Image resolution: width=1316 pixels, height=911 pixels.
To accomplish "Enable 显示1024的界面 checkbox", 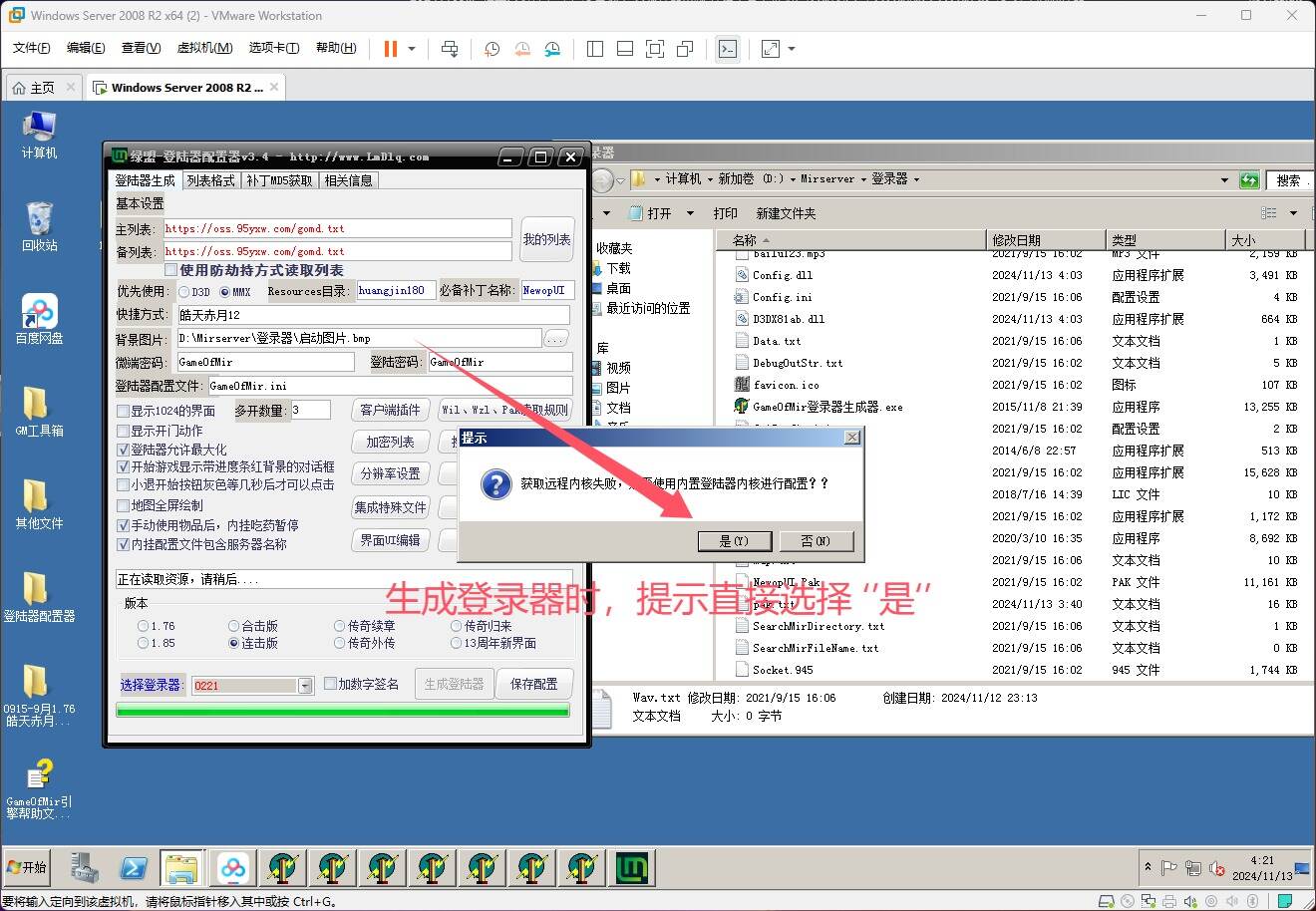I will tap(124, 411).
